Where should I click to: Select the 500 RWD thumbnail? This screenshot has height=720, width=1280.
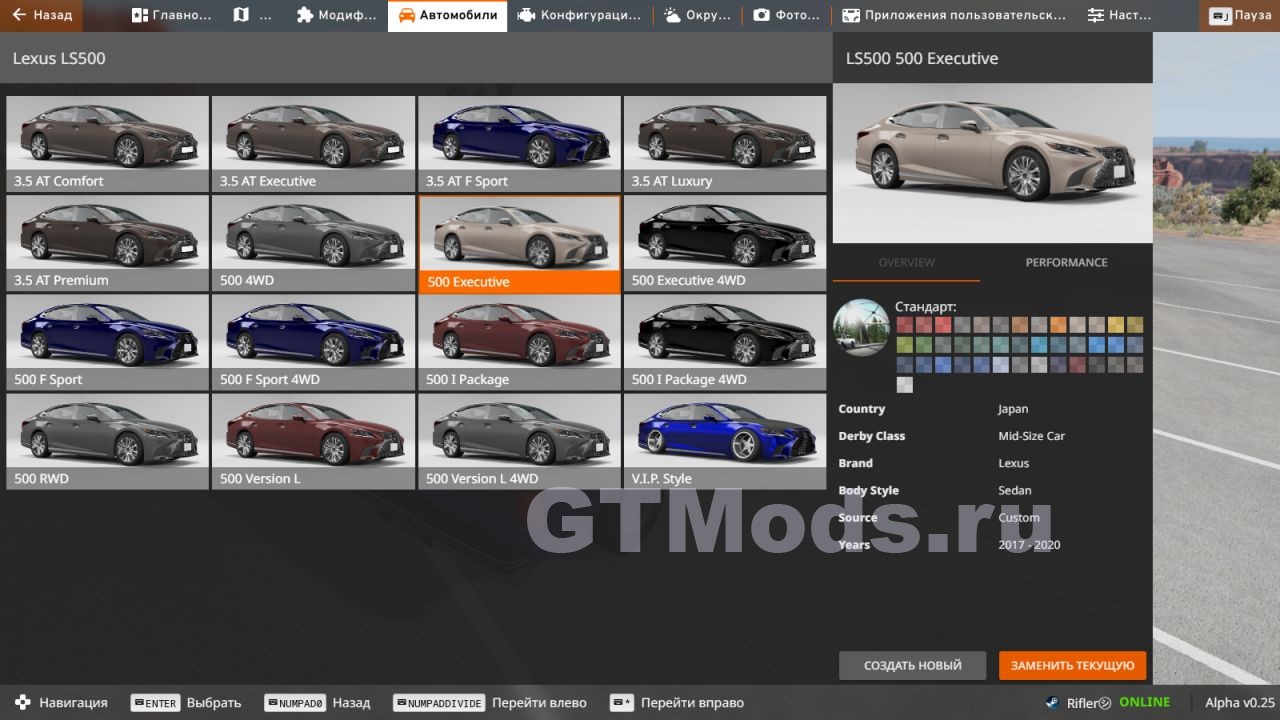point(108,441)
